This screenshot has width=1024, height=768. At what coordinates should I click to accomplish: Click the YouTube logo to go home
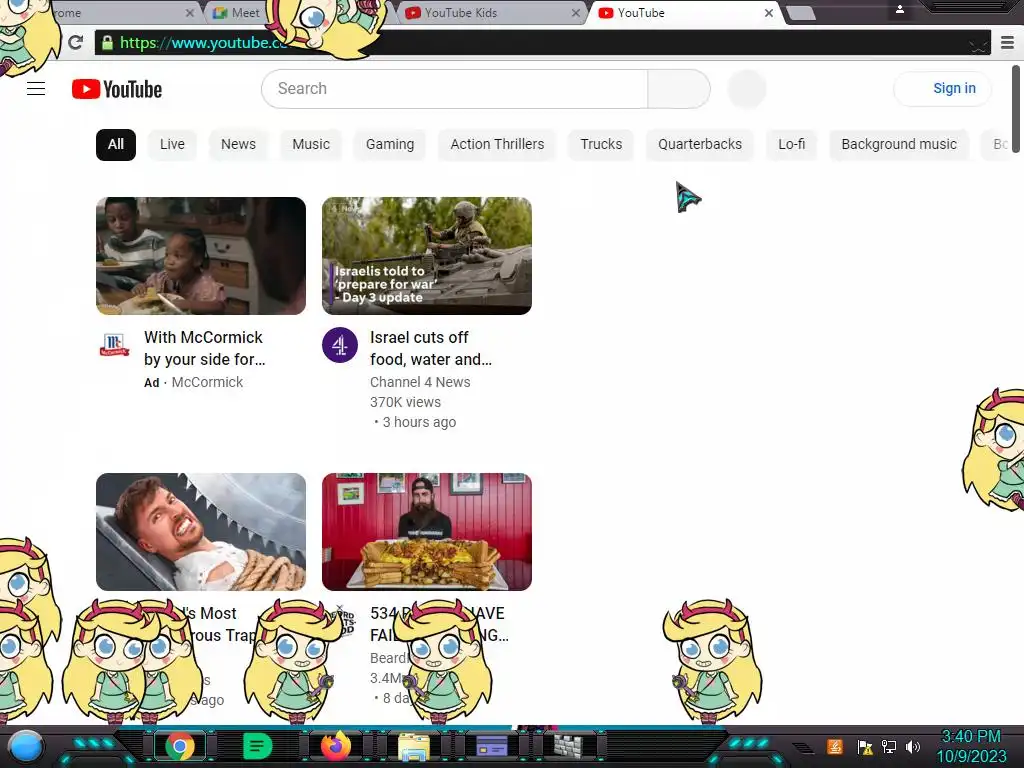click(117, 89)
